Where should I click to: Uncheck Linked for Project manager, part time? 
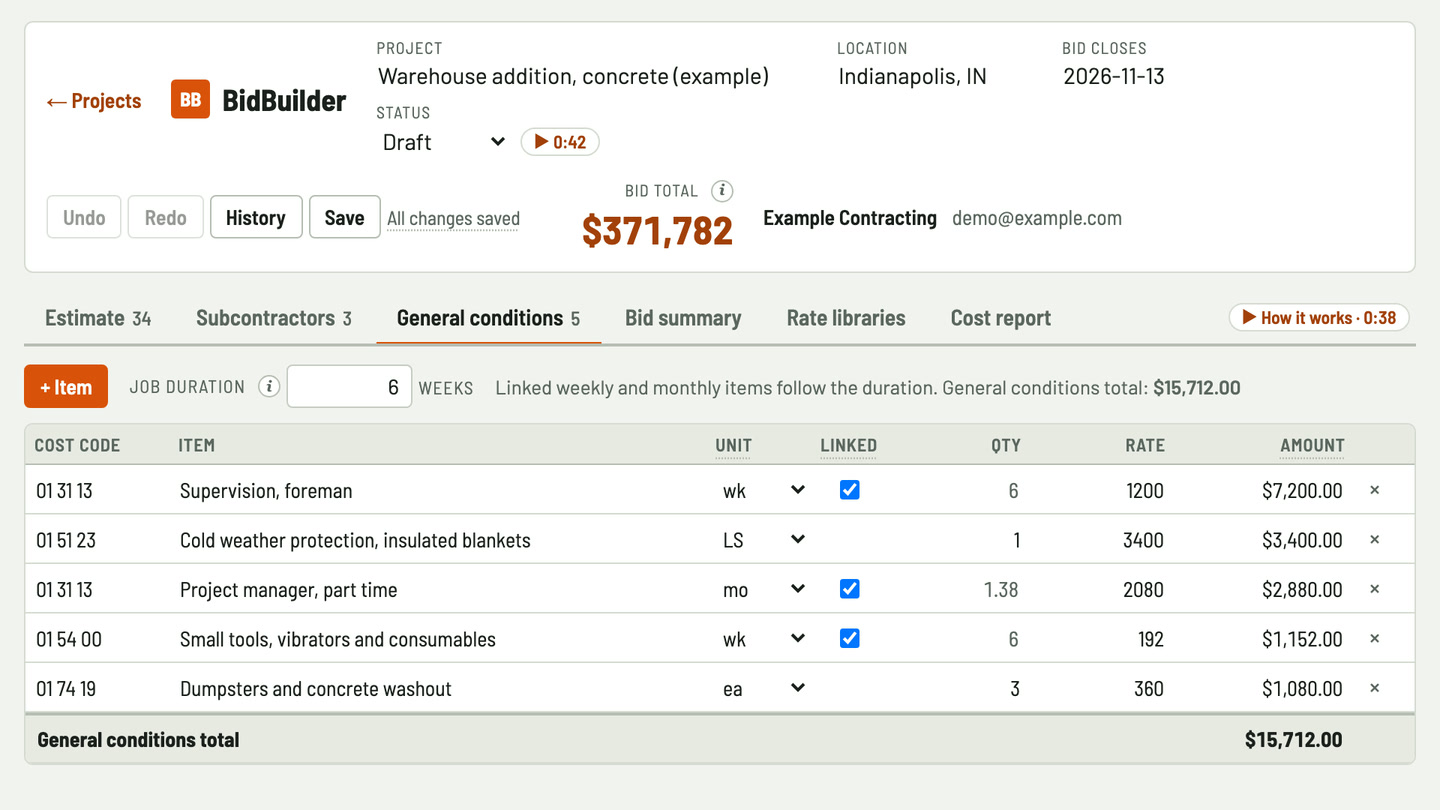pyautogui.click(x=849, y=589)
